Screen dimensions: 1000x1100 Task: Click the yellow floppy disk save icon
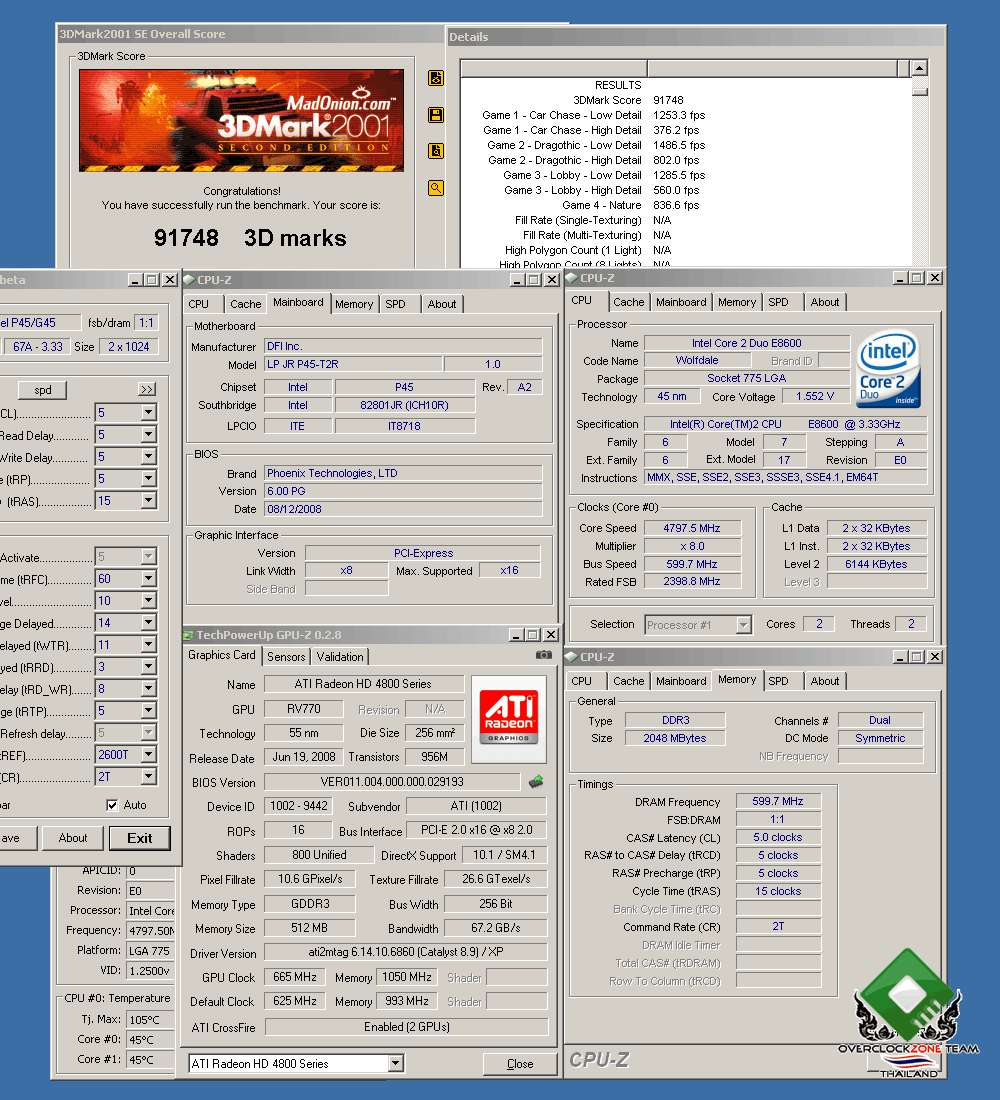tap(436, 115)
